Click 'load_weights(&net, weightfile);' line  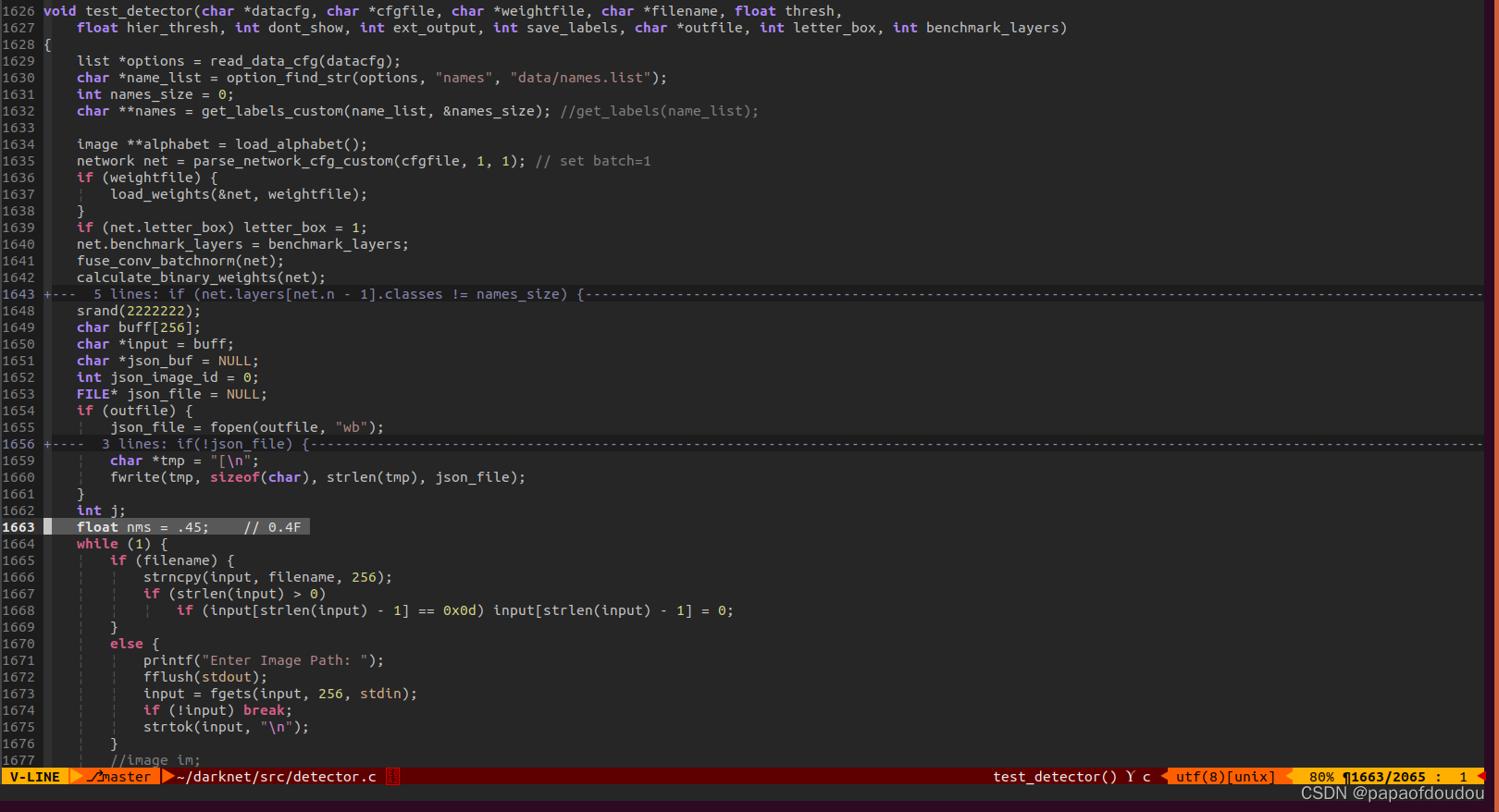coord(239,194)
